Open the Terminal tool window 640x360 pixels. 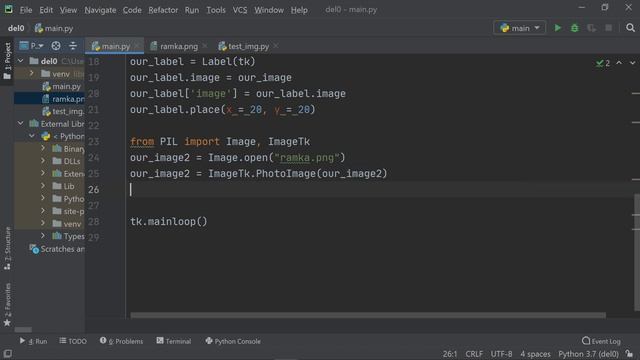(x=173, y=341)
